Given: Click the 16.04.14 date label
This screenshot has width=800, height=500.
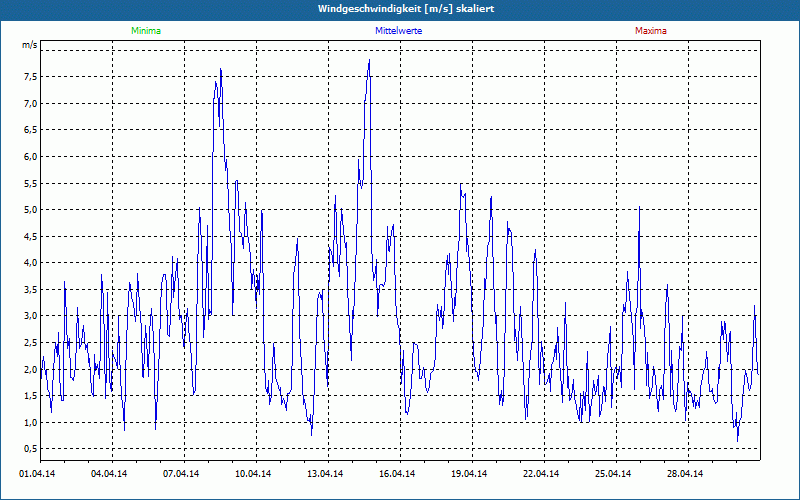Looking at the screenshot, I should point(397,474).
